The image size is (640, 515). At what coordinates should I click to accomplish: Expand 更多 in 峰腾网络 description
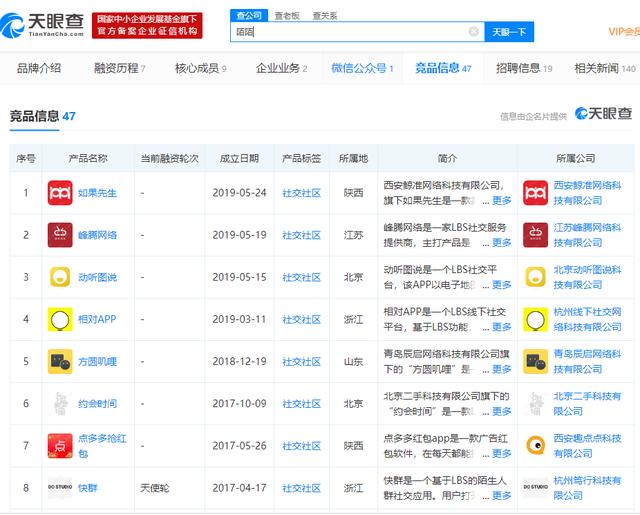tap(502, 242)
